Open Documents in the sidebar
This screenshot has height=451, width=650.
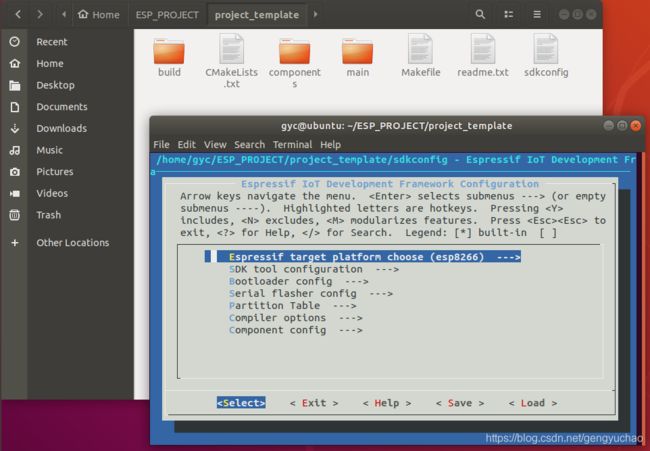[x=67, y=107]
